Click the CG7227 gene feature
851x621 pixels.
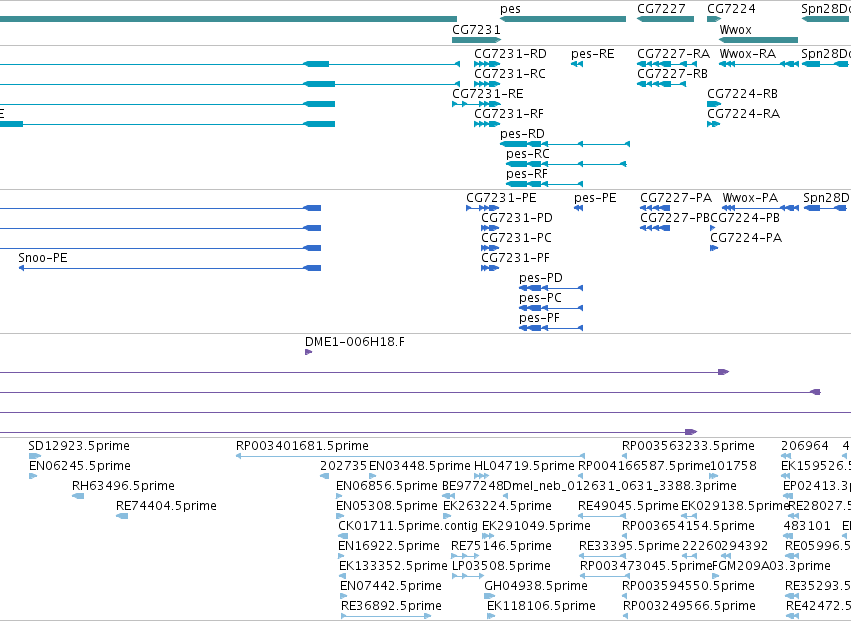tap(665, 19)
